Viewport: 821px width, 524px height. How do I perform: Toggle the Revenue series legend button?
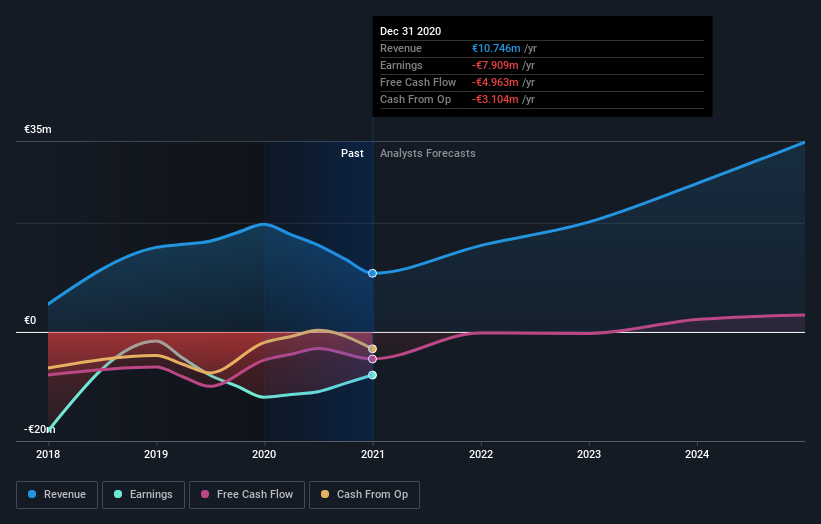coord(57,495)
